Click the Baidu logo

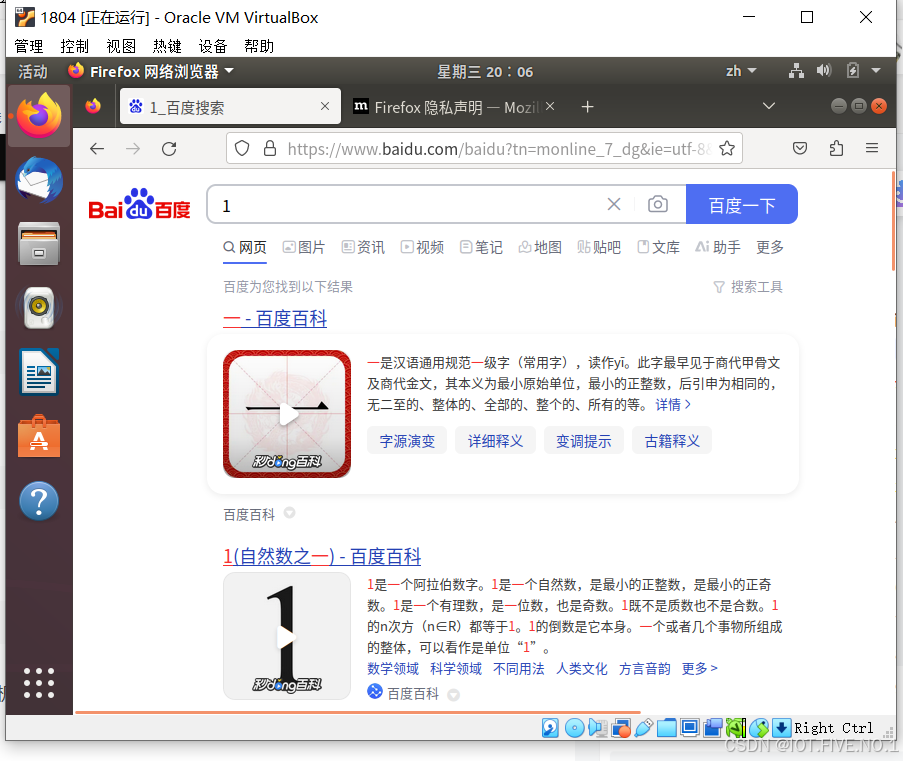(139, 205)
